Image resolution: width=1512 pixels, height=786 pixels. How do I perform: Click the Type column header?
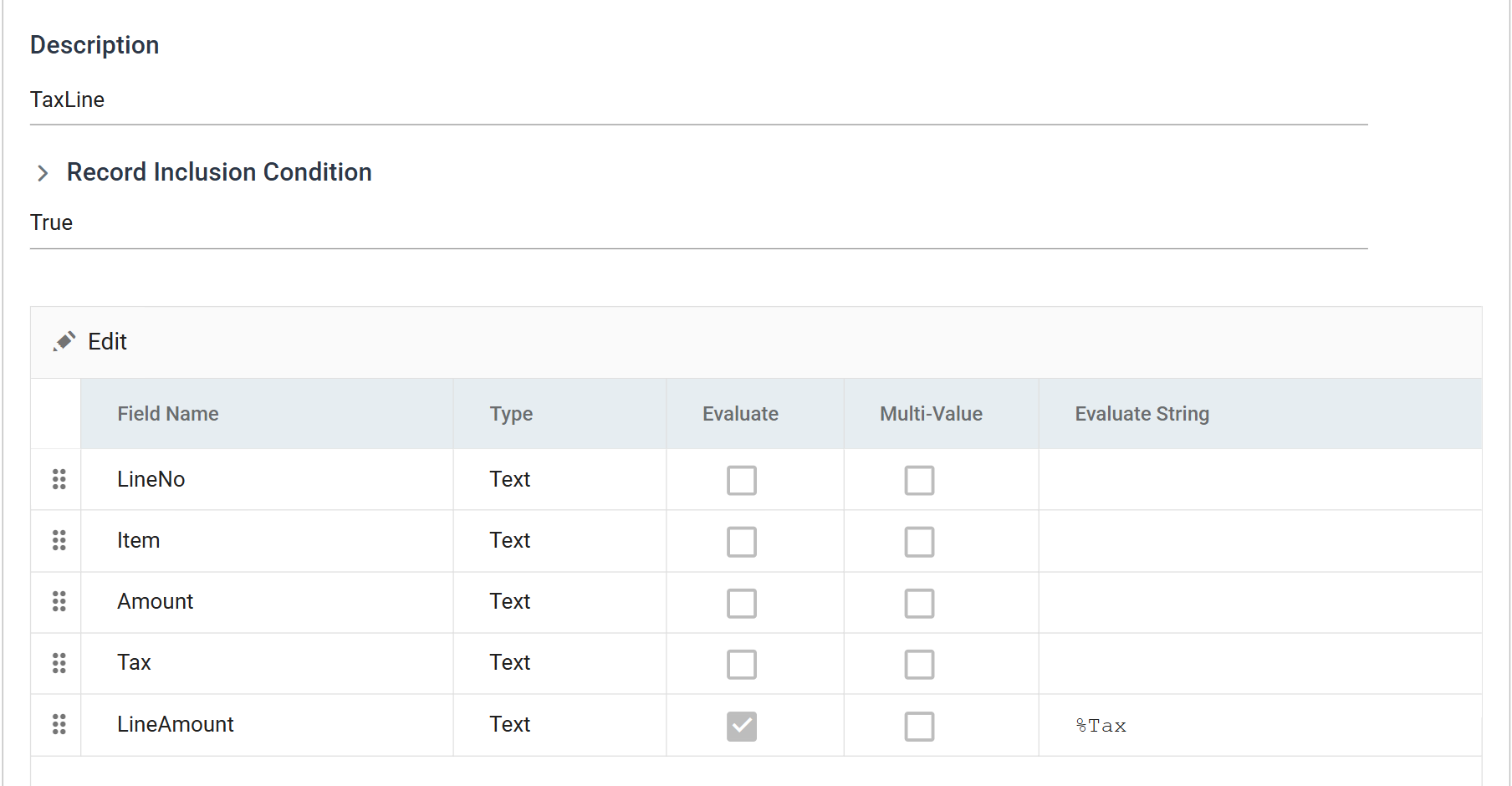559,414
